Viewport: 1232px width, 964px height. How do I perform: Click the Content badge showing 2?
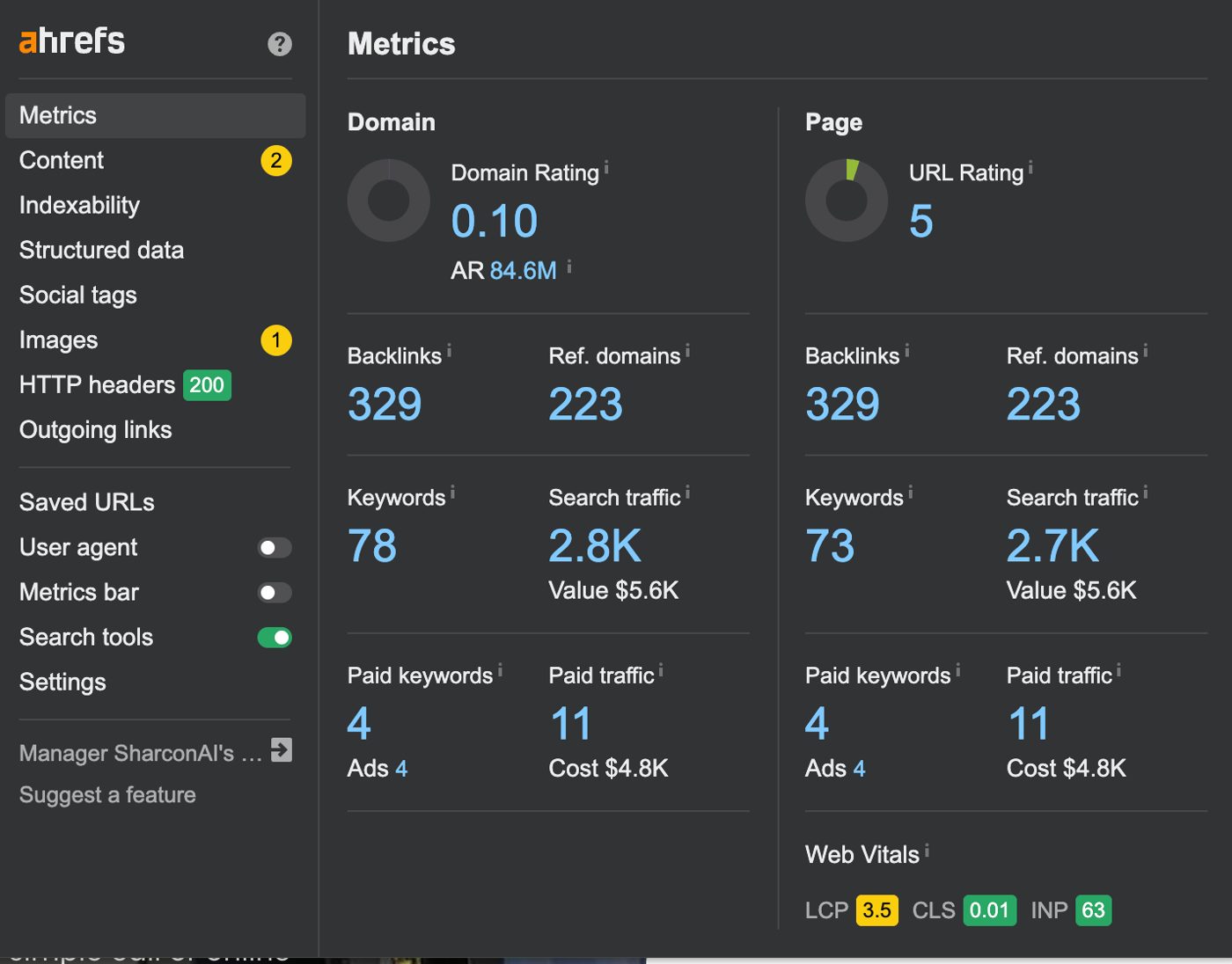[276, 161]
